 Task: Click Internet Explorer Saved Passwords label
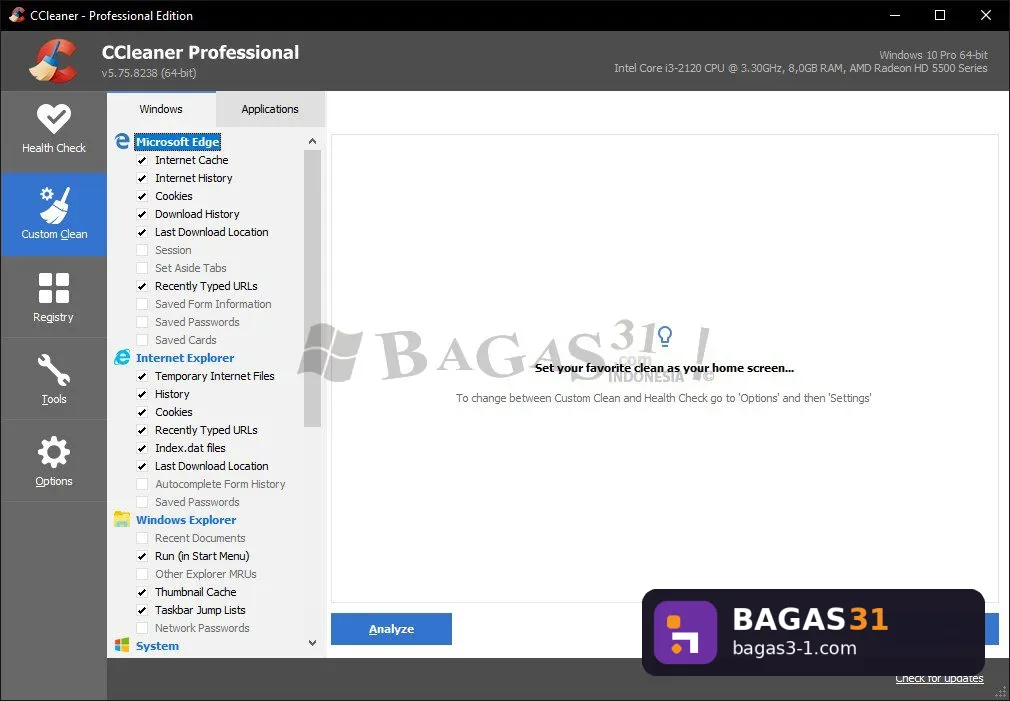pos(197,502)
